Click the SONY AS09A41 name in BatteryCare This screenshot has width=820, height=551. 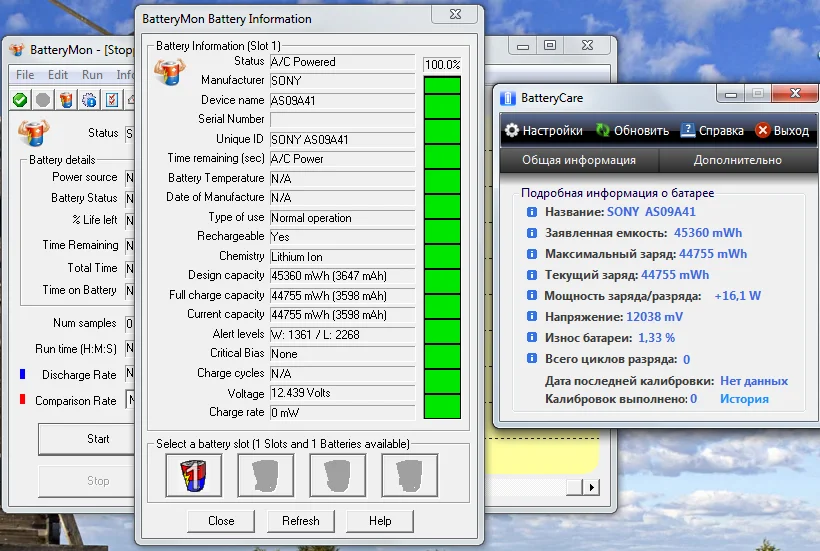tap(651, 212)
